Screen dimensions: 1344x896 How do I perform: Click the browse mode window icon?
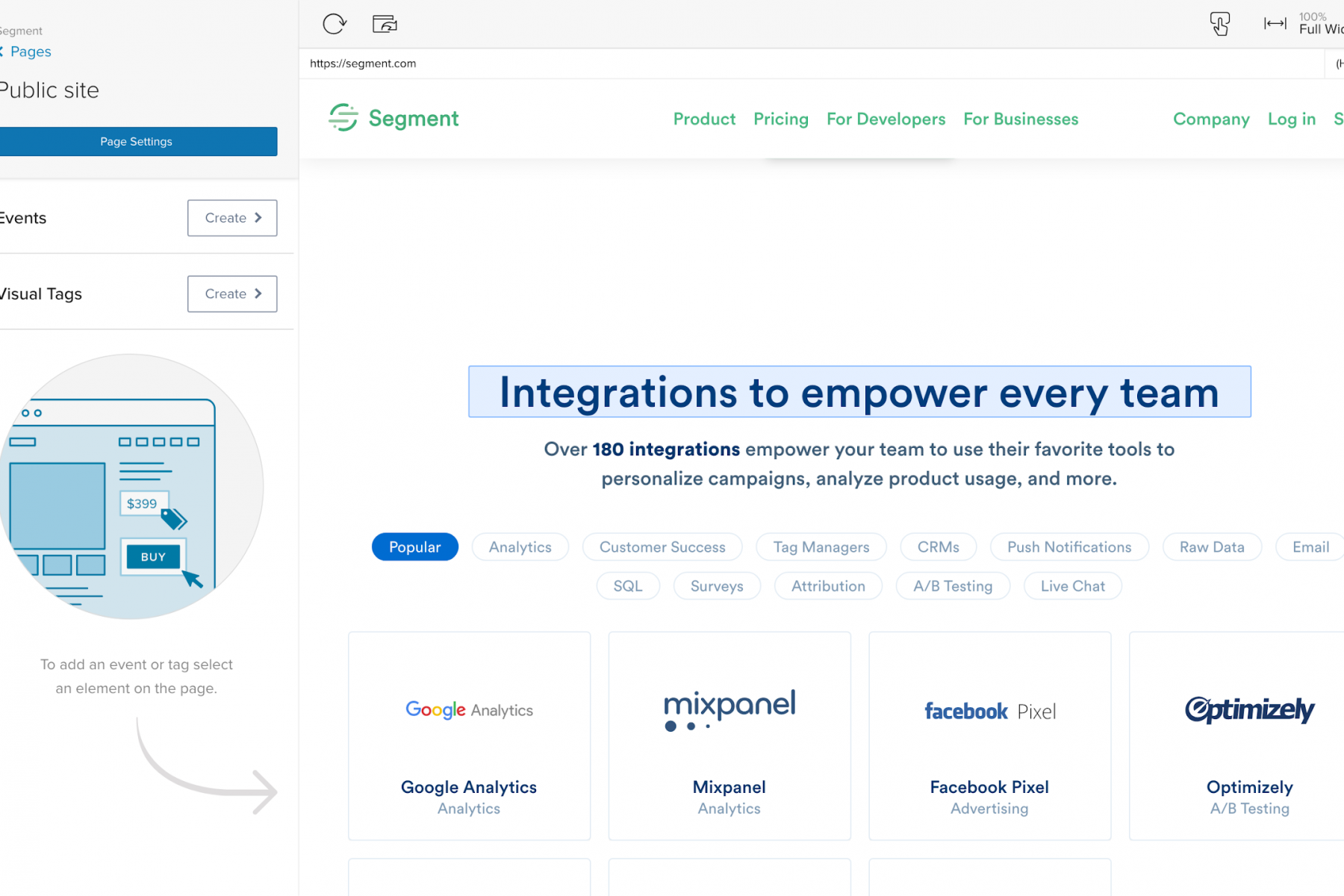pyautogui.click(x=385, y=24)
